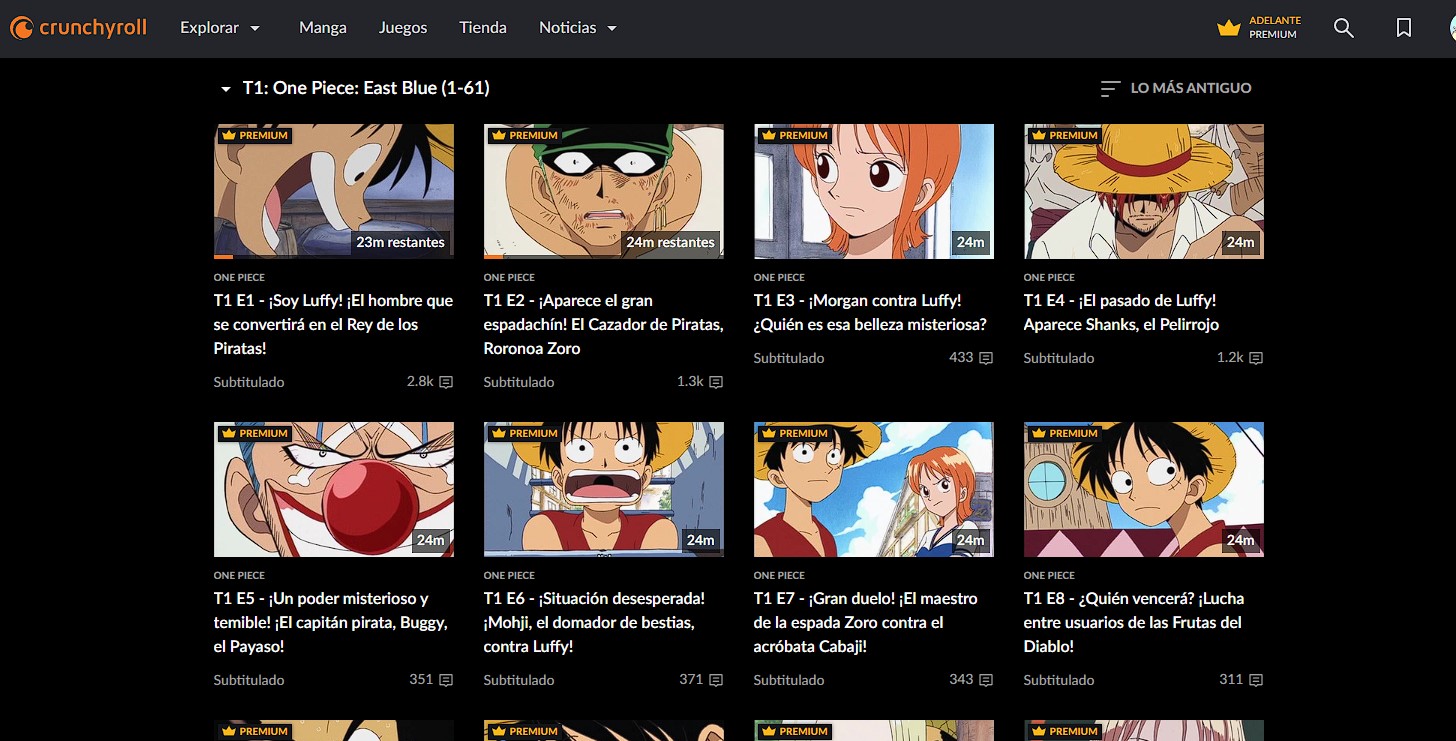Play episode 7 thumbnail with Luffy and Nami

874,489
